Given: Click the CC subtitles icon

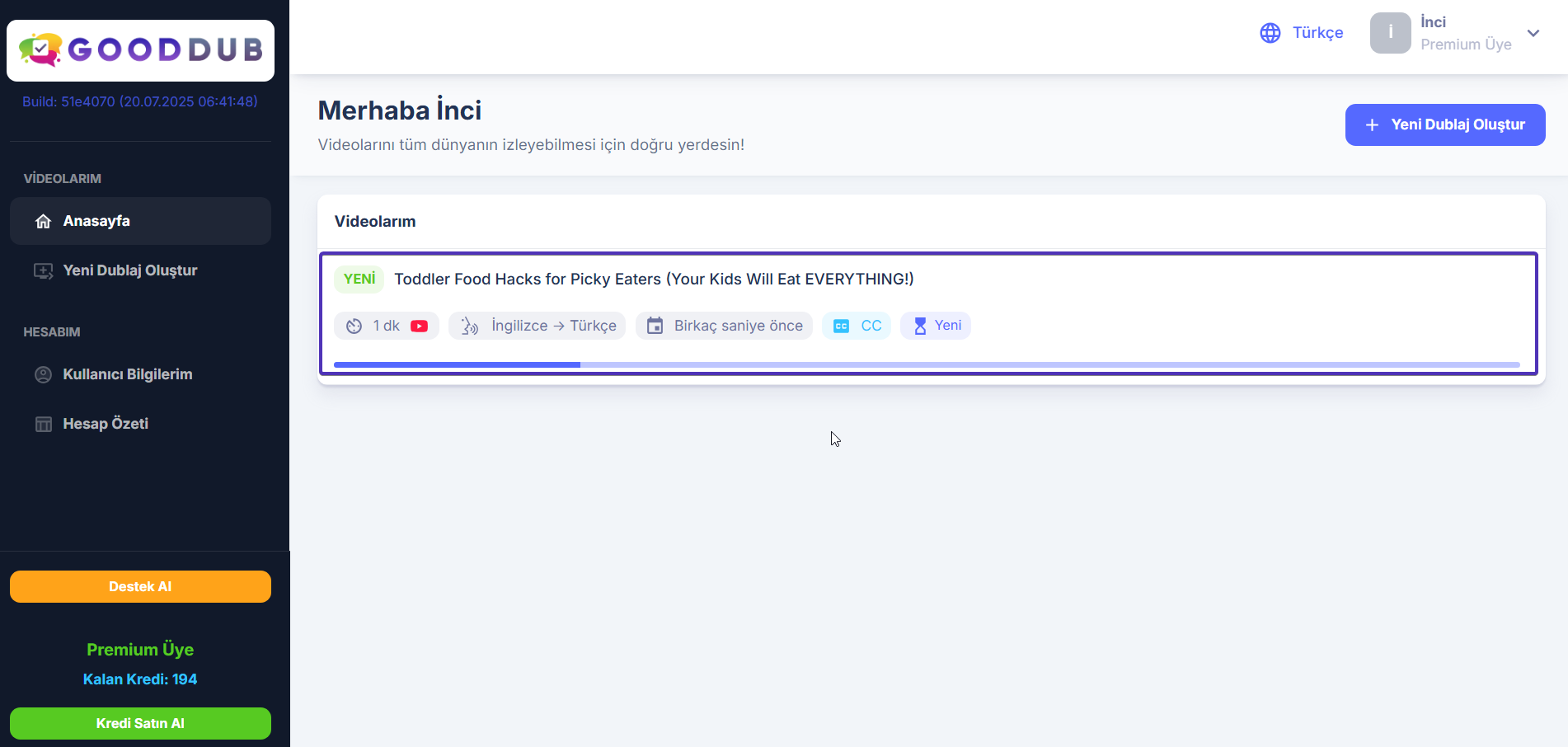Looking at the screenshot, I should pos(841,326).
